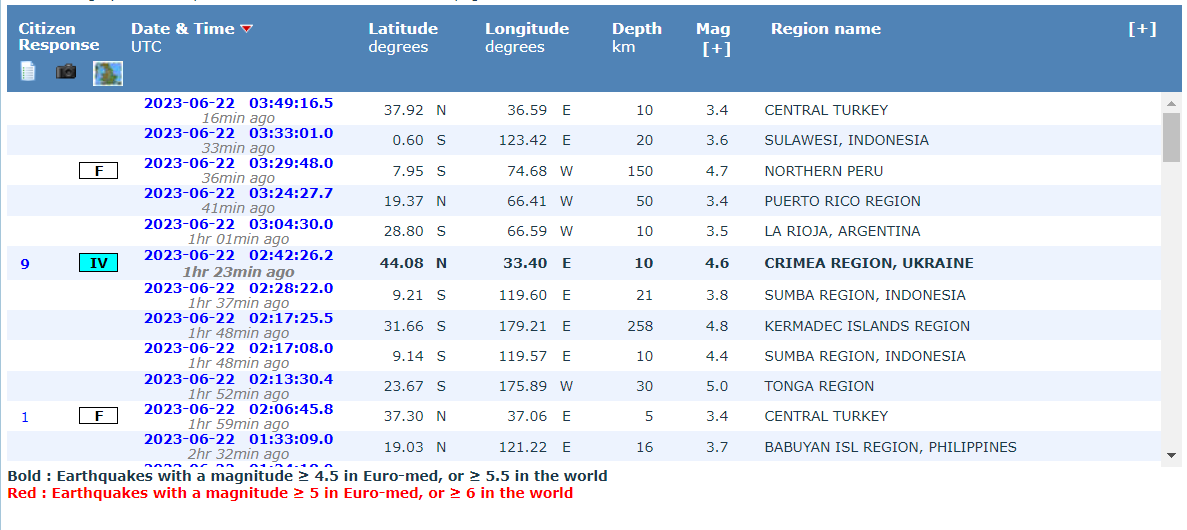Click TONGA REGION region name
Screen dimensions: 1187x530
pos(819,386)
